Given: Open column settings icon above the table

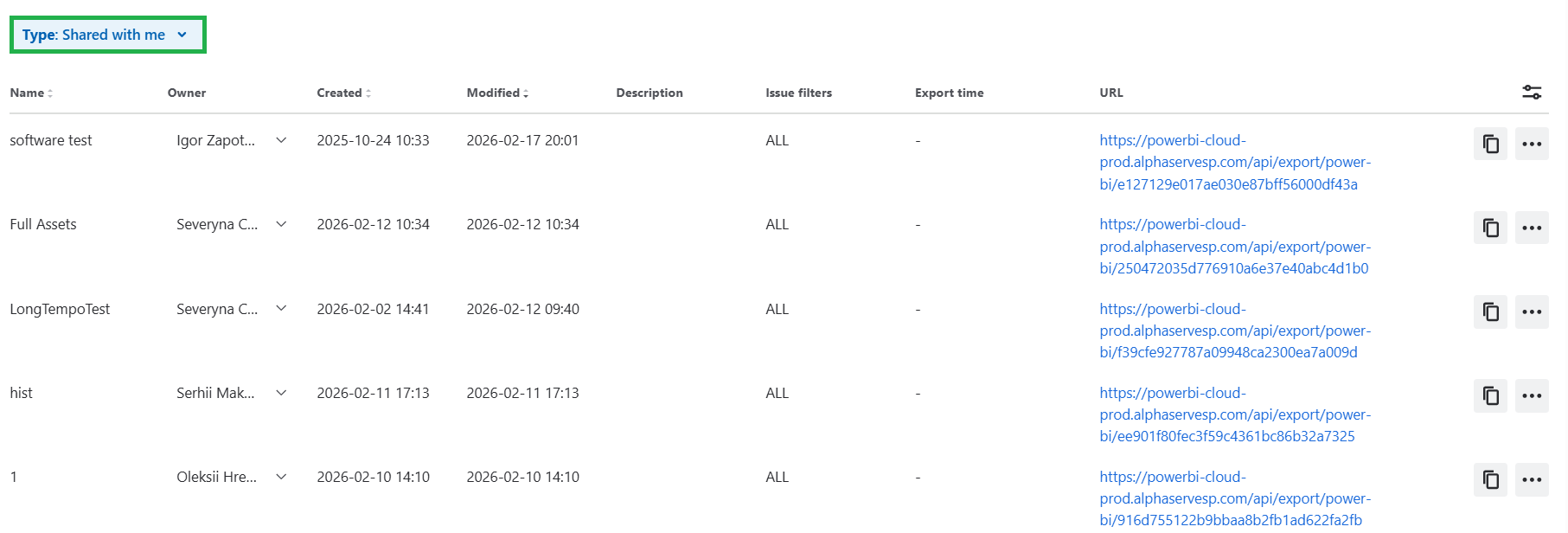Looking at the screenshot, I should [x=1531, y=92].
